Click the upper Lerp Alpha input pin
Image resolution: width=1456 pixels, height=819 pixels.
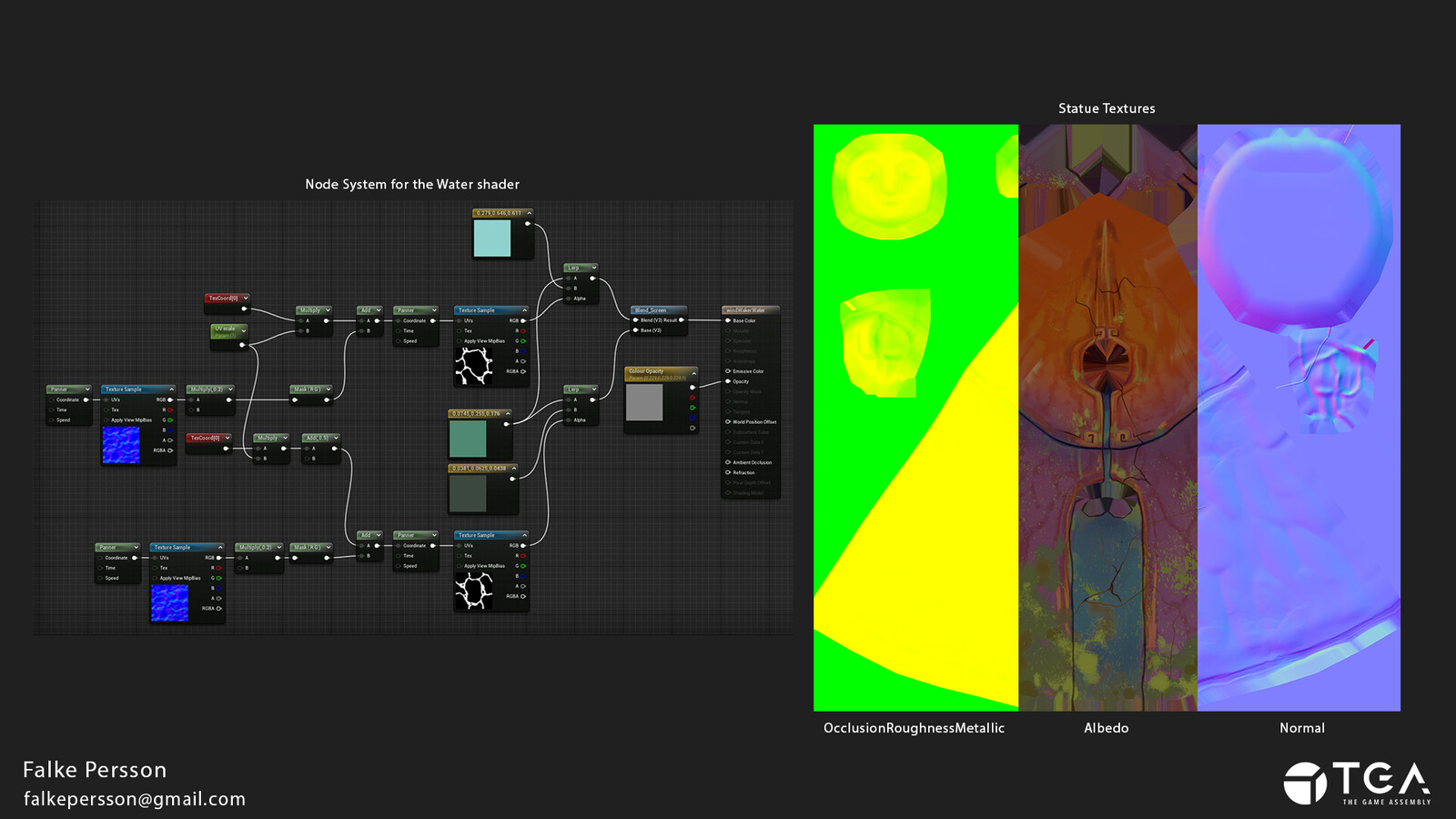[x=569, y=298]
